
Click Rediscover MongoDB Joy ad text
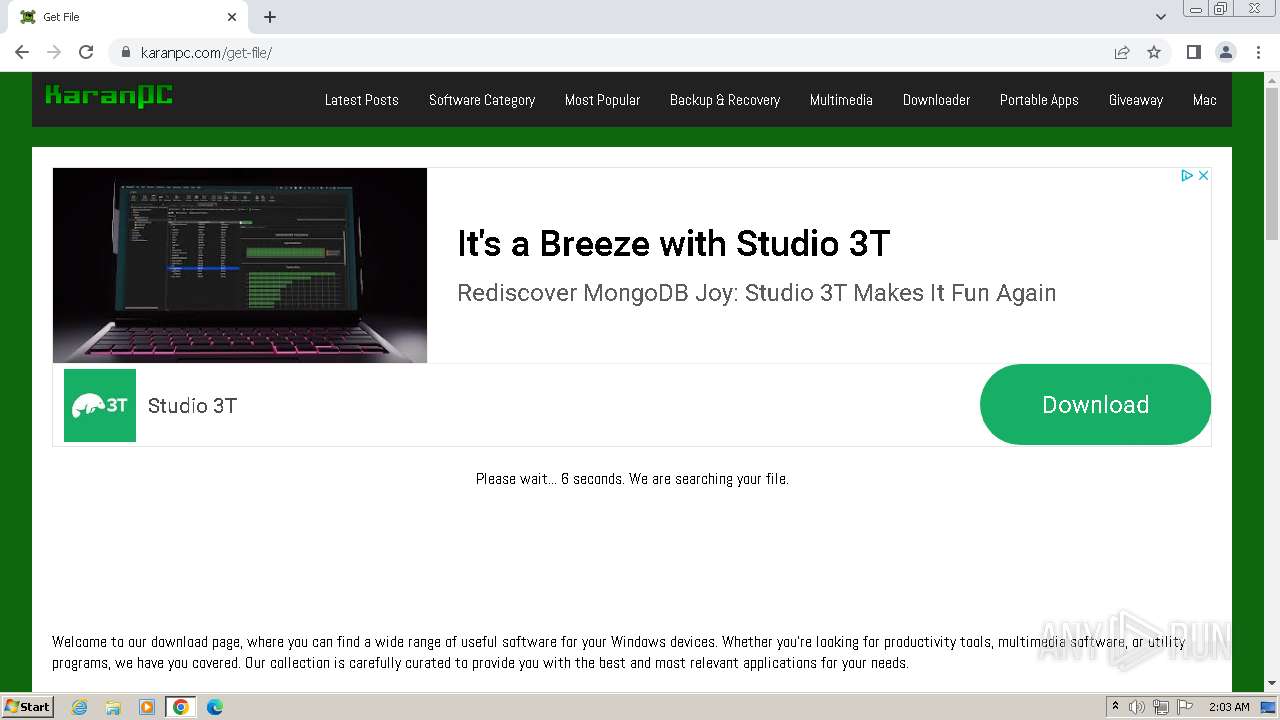(756, 293)
